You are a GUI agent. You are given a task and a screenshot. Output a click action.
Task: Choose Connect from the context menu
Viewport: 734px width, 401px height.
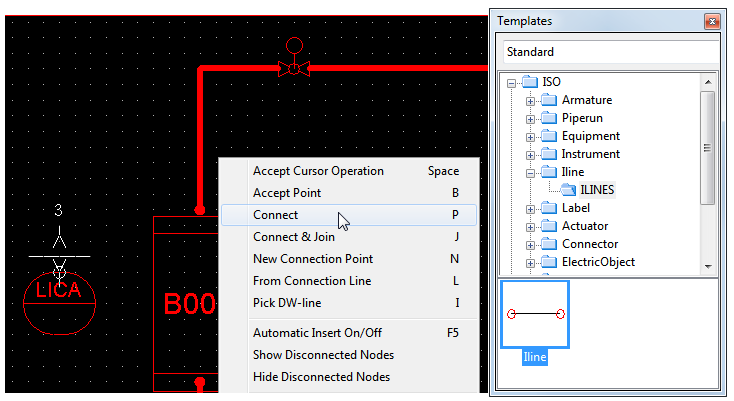click(275, 215)
